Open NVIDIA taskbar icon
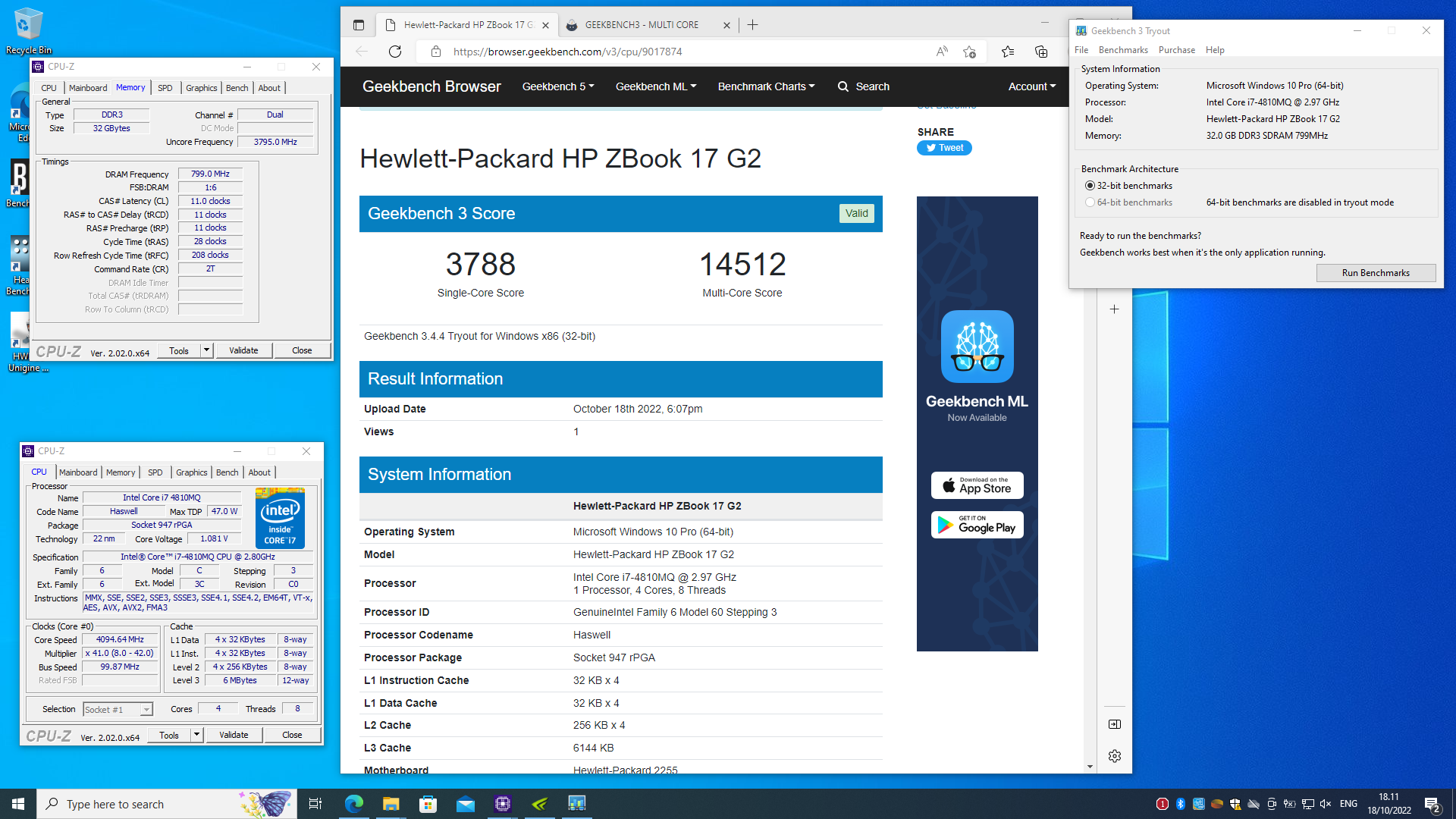 coord(540,804)
